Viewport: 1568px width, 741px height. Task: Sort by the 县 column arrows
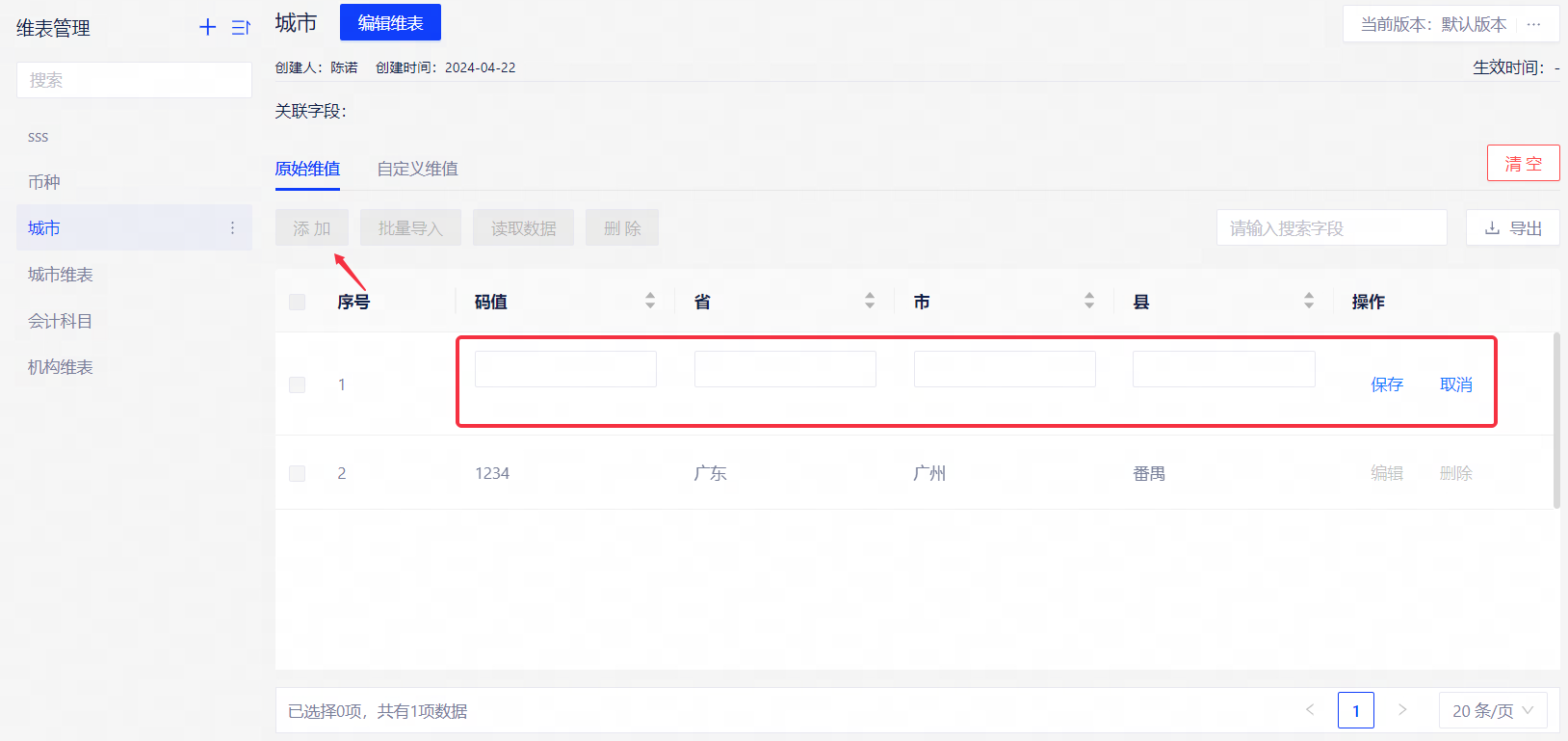1309,301
